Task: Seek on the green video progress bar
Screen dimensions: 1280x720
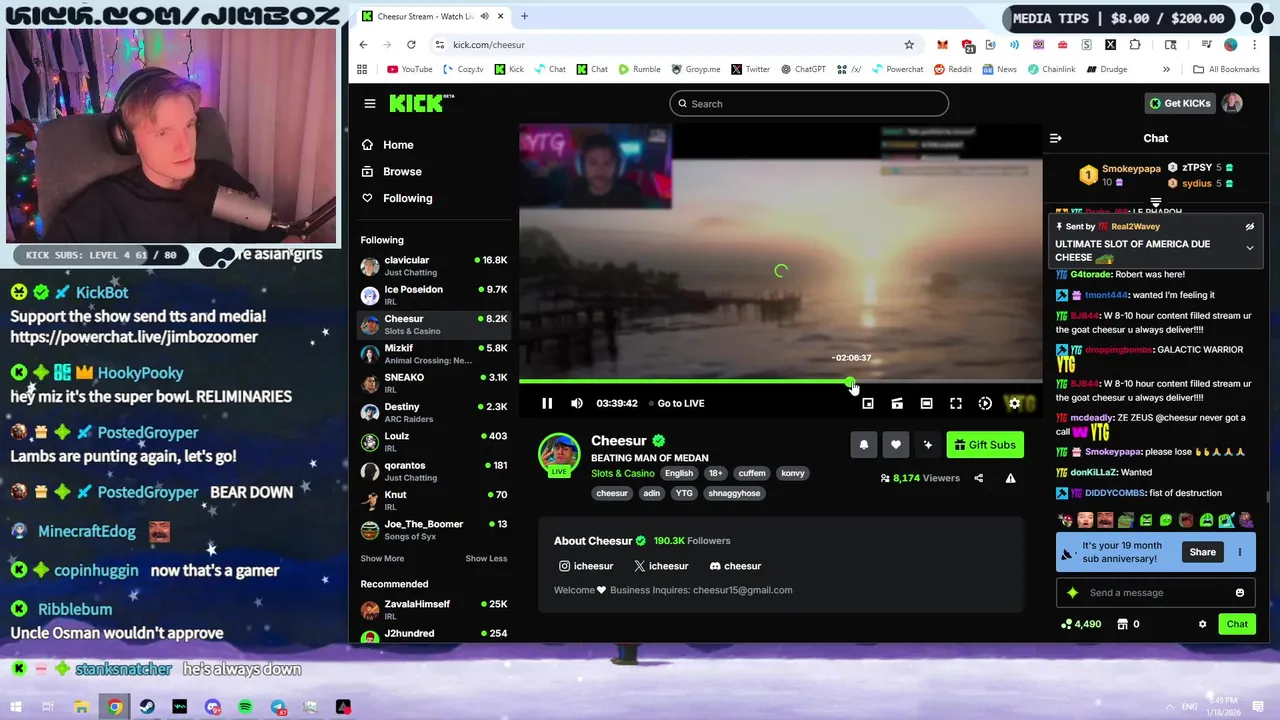Action: 780,381
